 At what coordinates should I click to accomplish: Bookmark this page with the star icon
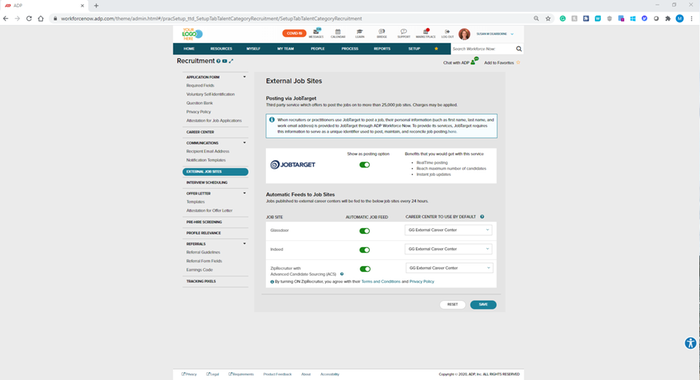pos(548,18)
